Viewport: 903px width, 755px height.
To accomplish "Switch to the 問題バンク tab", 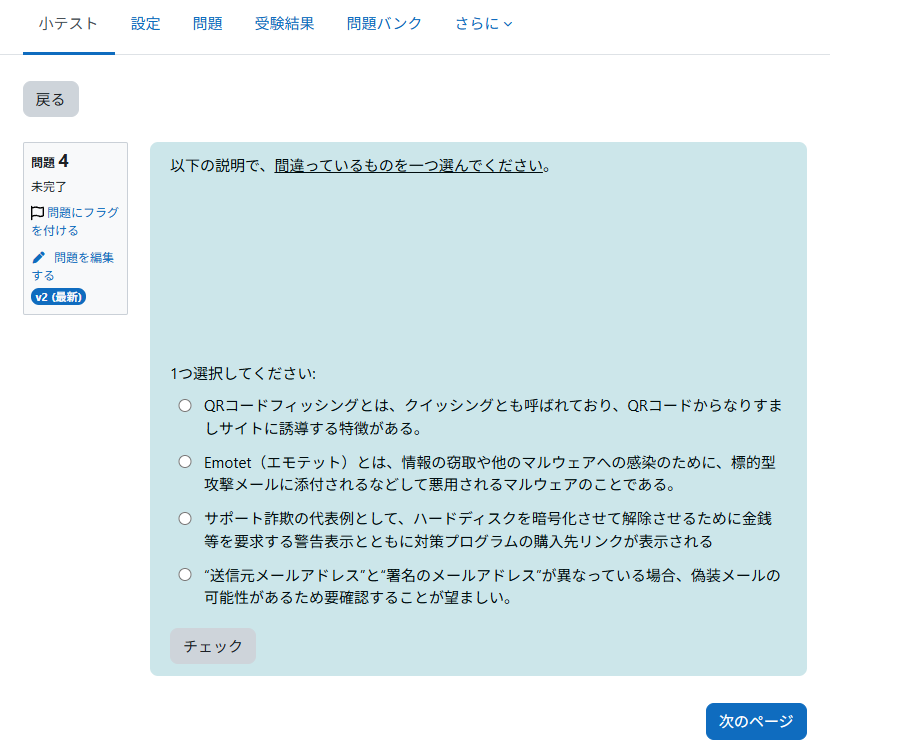I will (x=384, y=24).
